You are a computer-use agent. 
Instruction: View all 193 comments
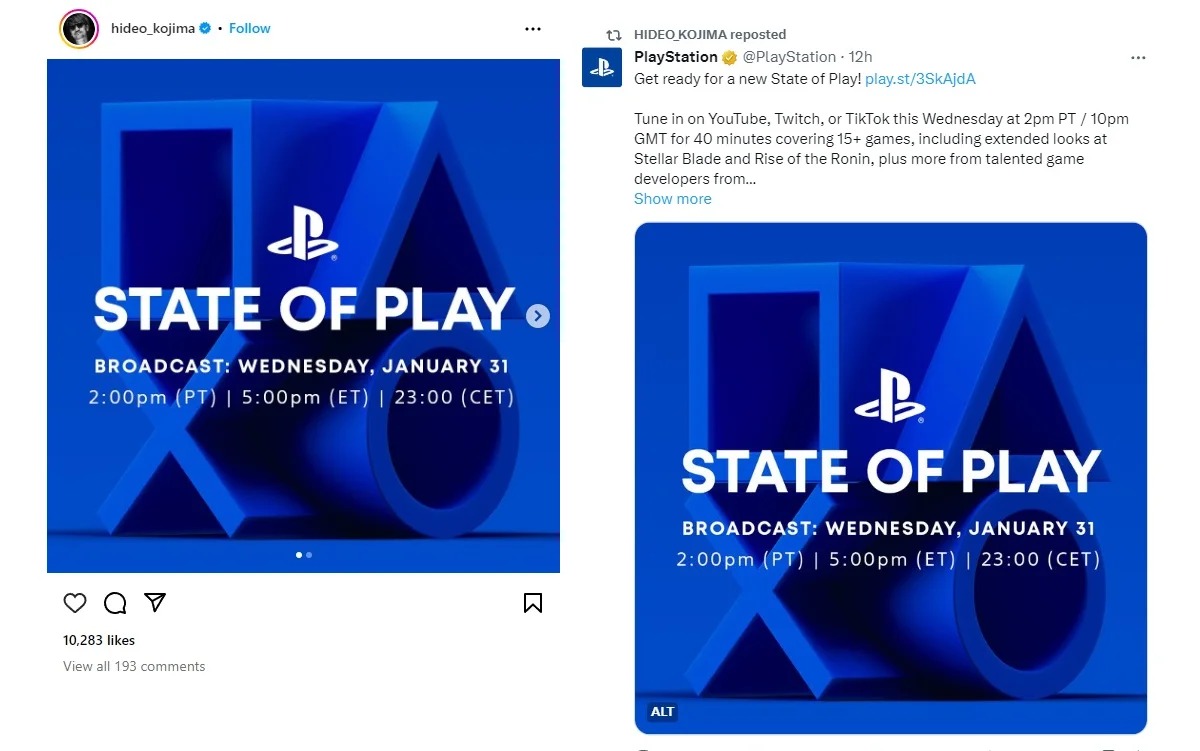(x=133, y=665)
